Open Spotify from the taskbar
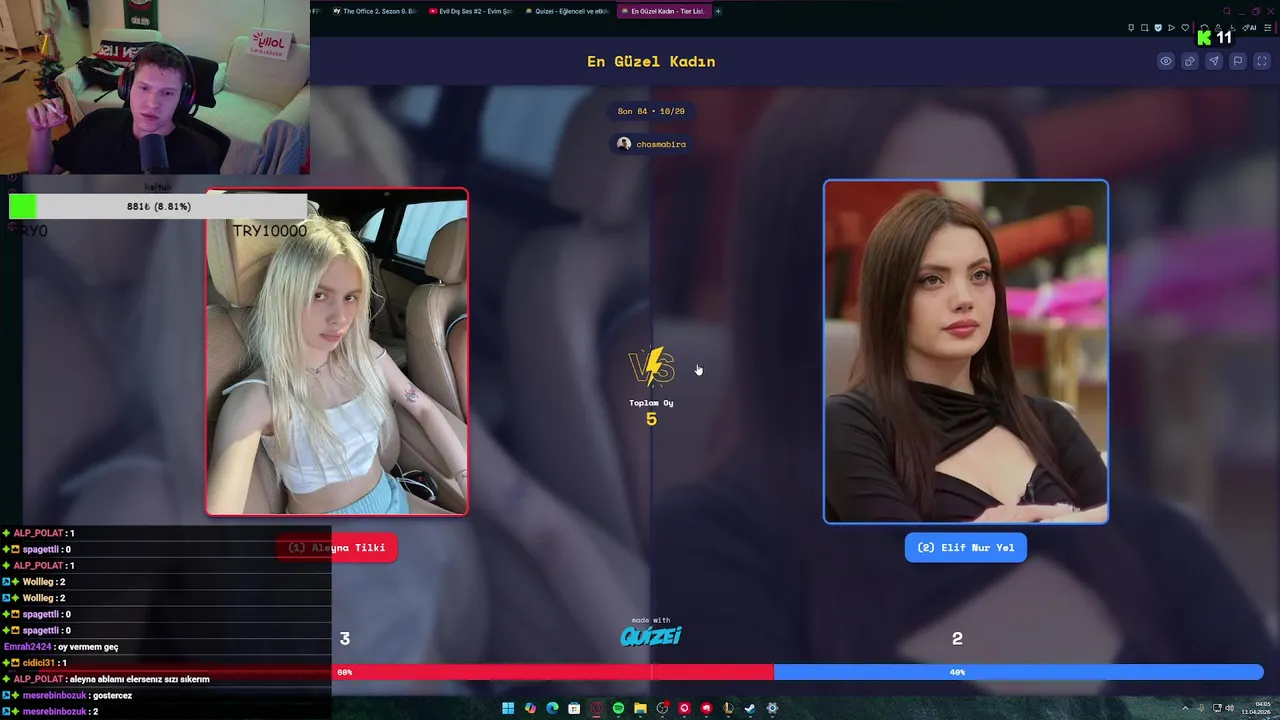Viewport: 1280px width, 720px height. tap(618, 708)
